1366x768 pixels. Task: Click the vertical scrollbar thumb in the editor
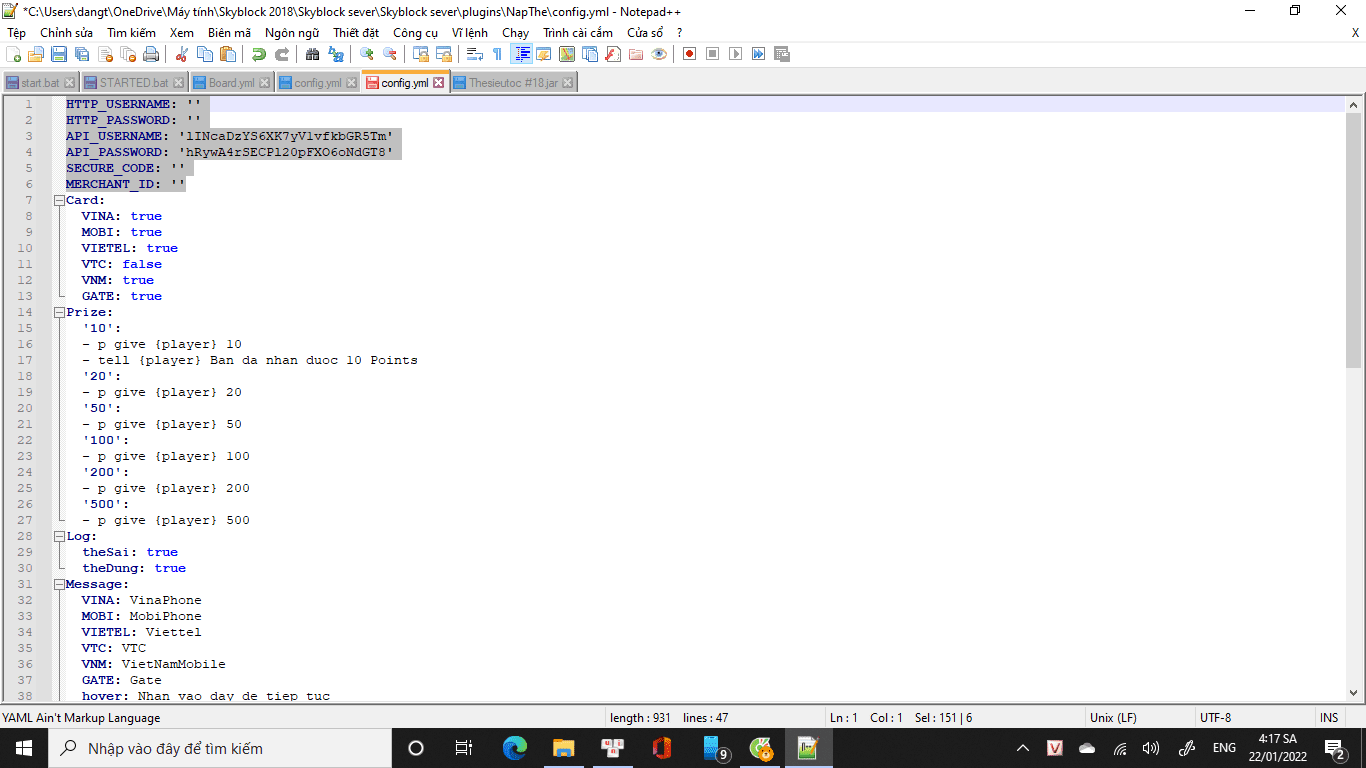coord(1353,240)
